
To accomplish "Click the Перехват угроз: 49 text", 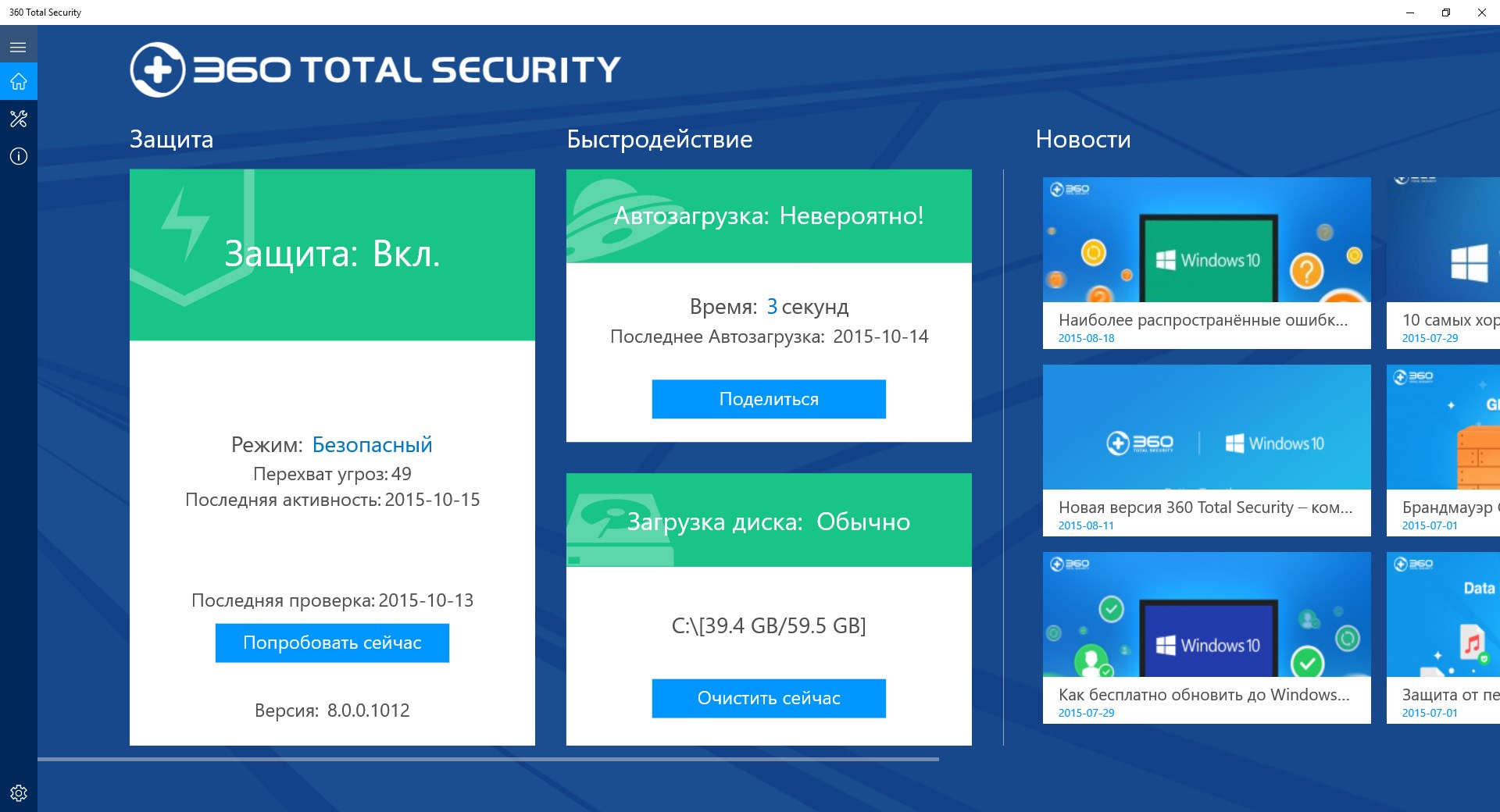I will (332, 474).
